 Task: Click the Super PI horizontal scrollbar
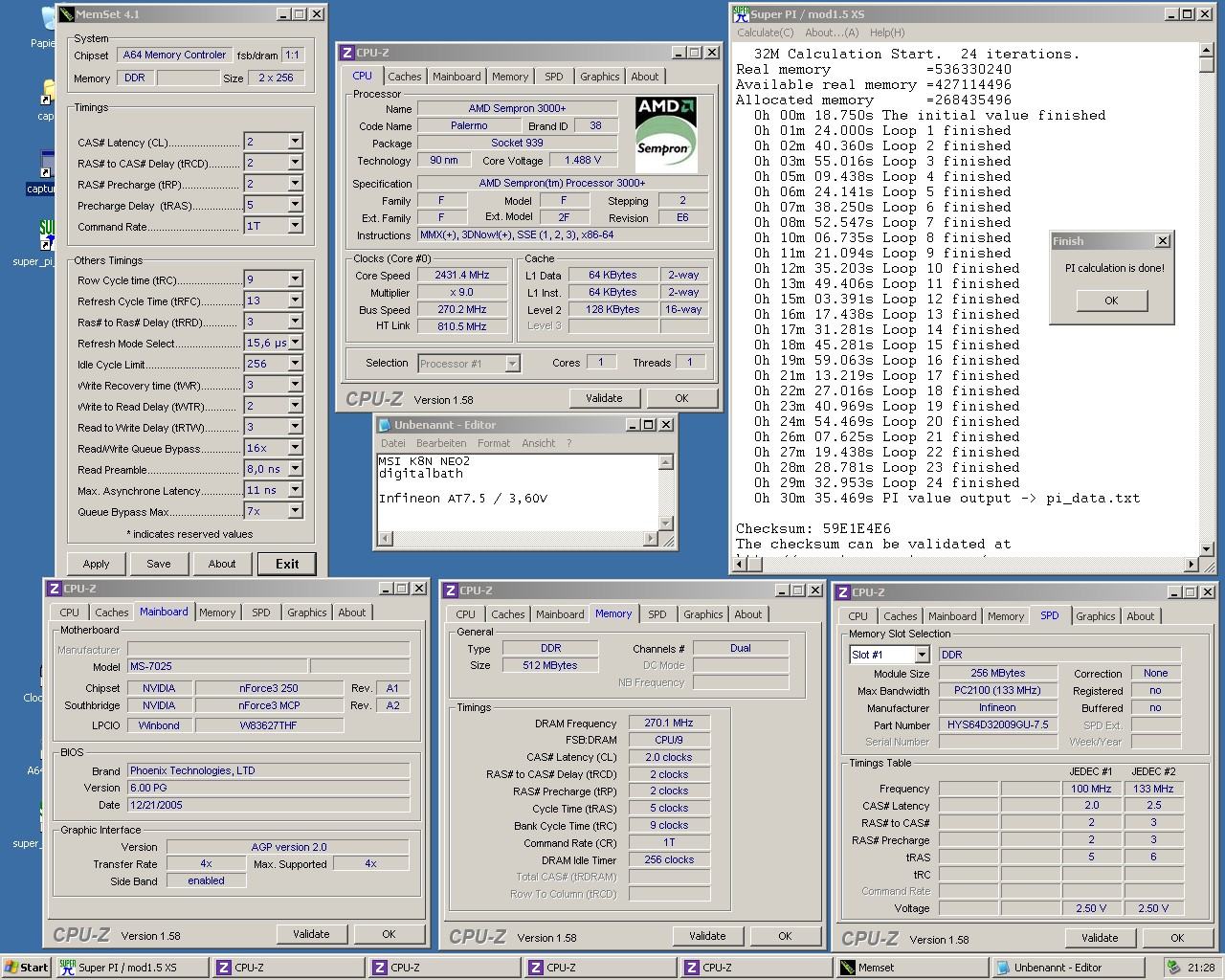pyautogui.click(x=965, y=565)
